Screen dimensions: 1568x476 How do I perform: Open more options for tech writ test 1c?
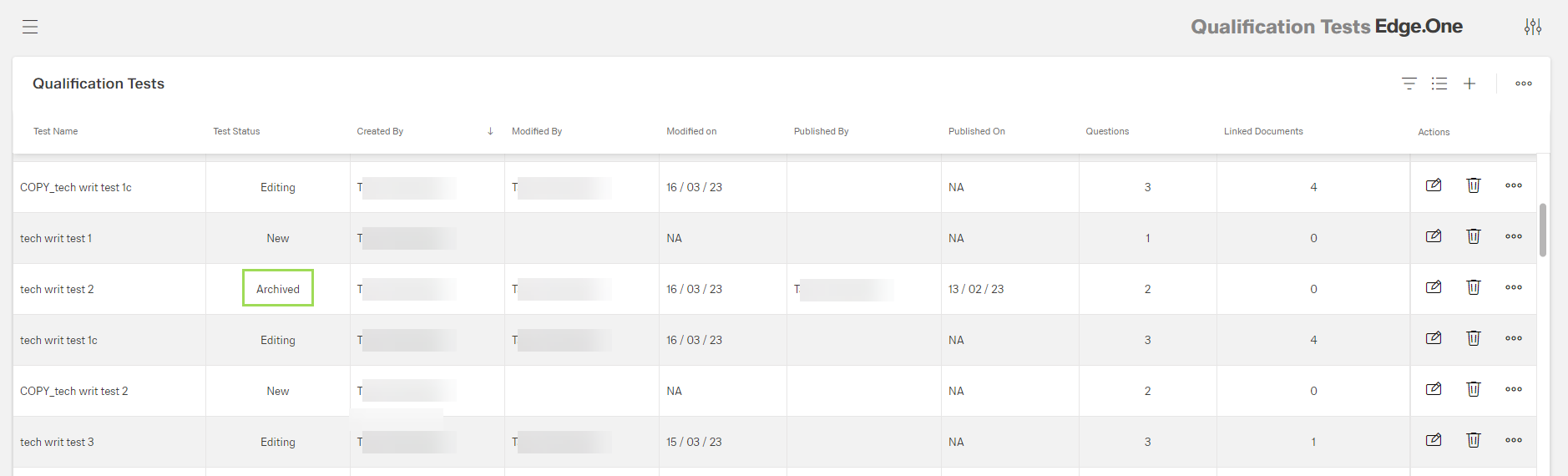pyautogui.click(x=1514, y=338)
